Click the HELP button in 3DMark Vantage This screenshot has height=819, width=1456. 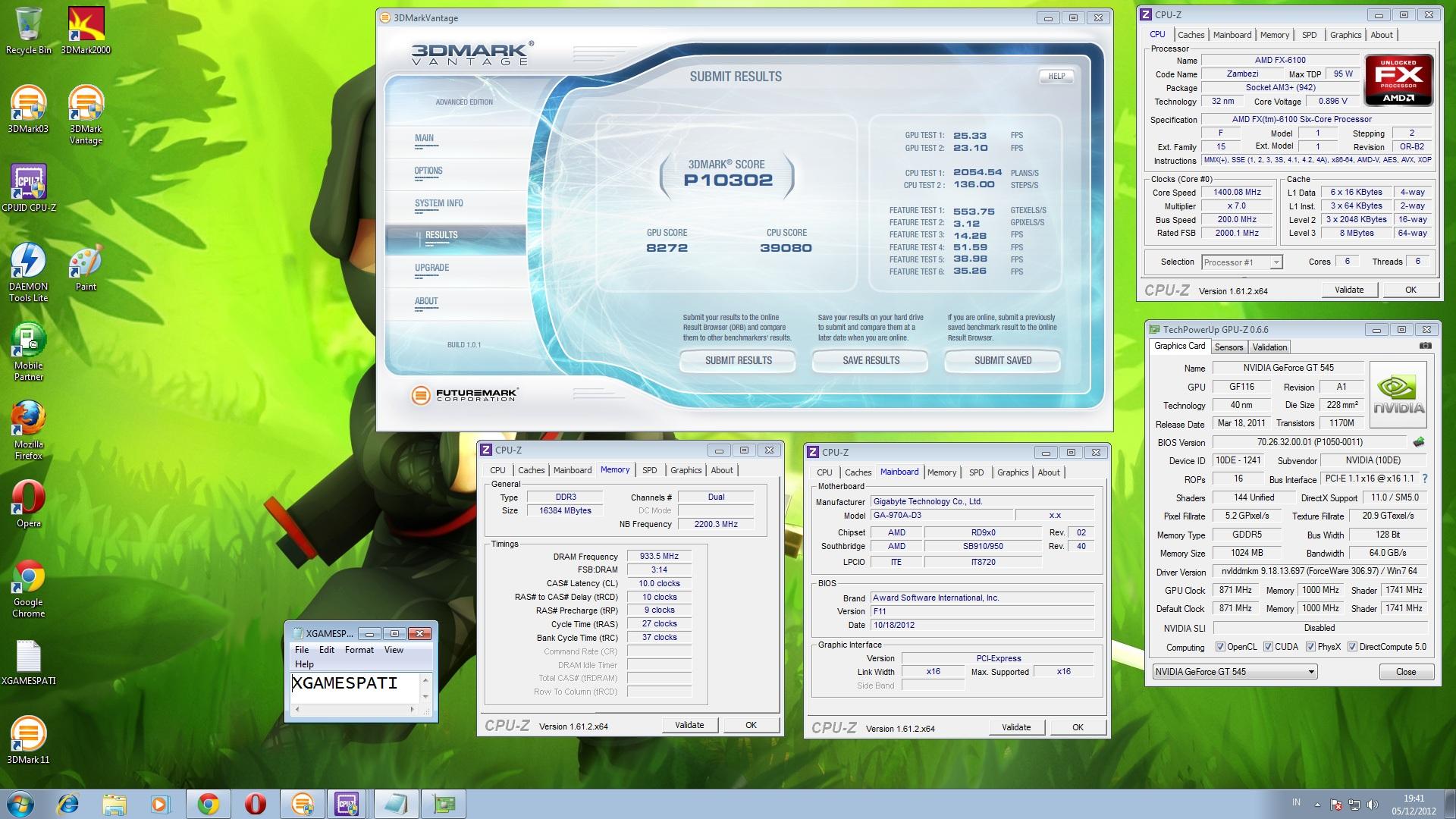(x=1056, y=76)
